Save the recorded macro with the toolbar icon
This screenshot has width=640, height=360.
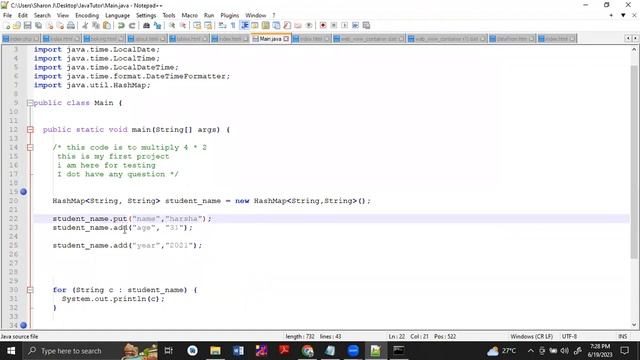tap(366, 26)
